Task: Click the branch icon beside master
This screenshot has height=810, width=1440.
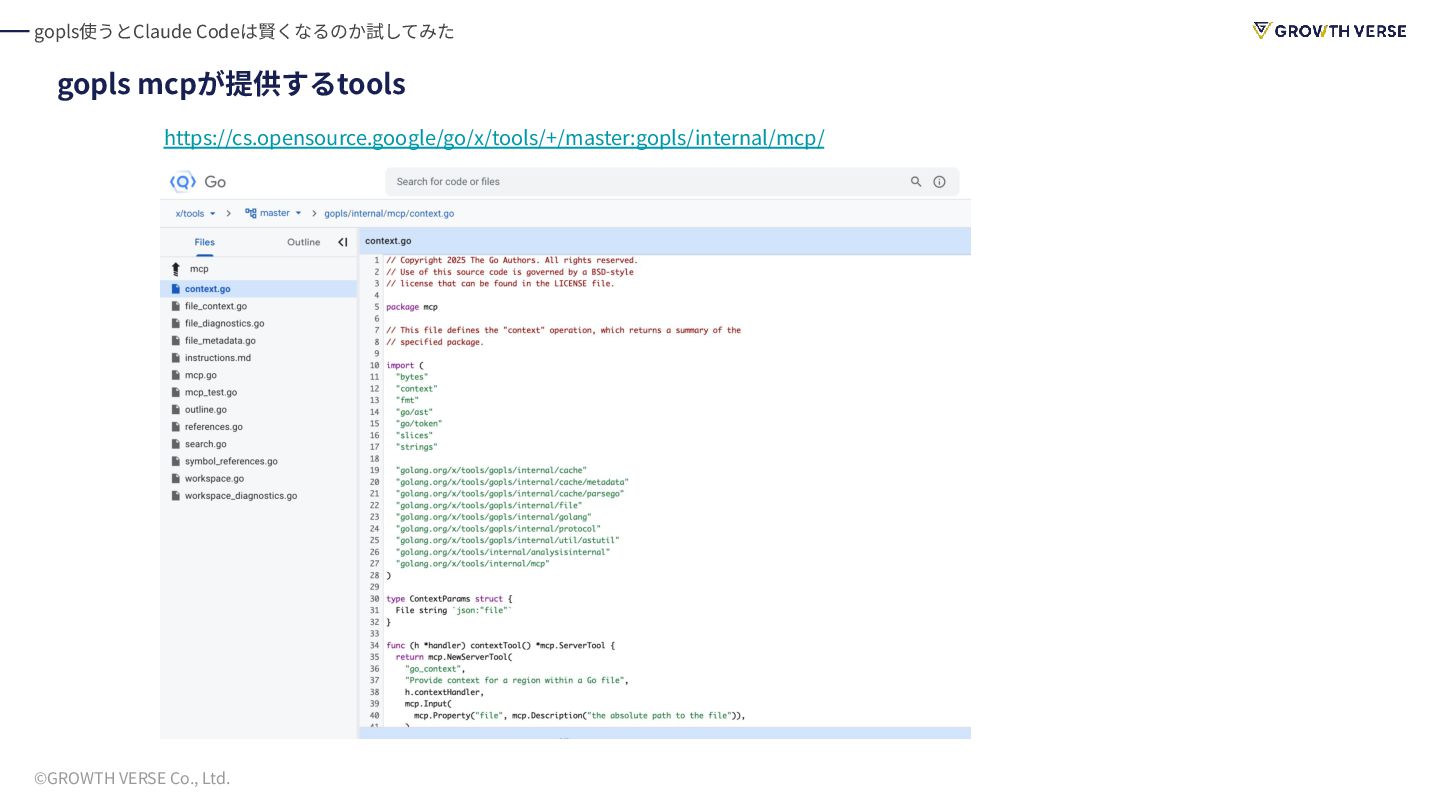Action: 251,214
